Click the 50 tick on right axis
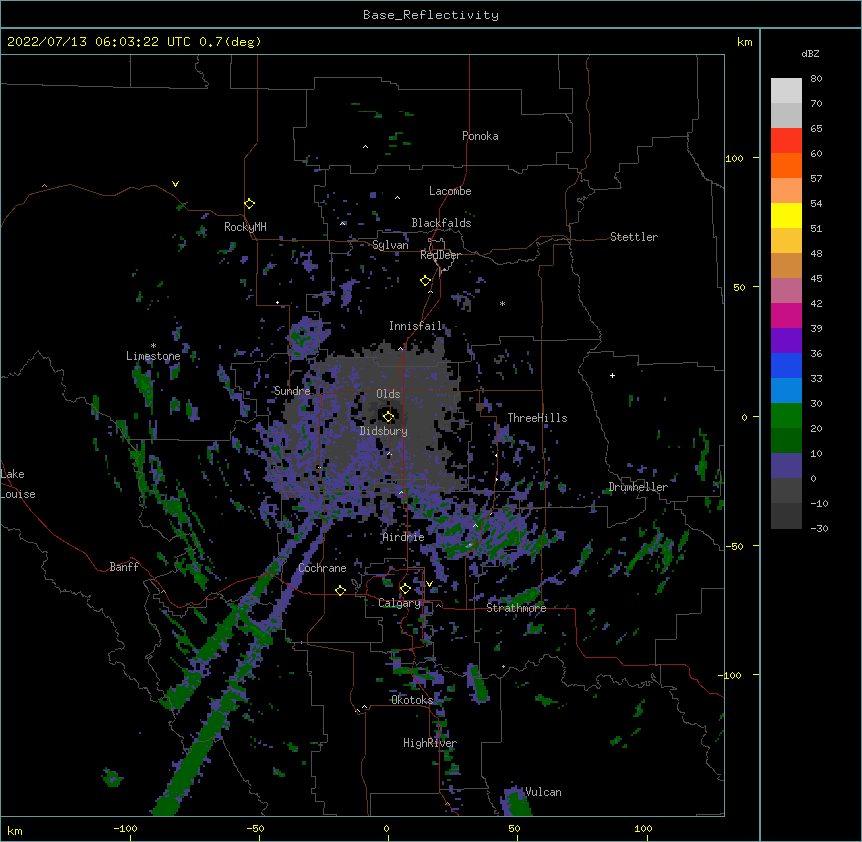This screenshot has width=862, height=842. pyautogui.click(x=739, y=287)
